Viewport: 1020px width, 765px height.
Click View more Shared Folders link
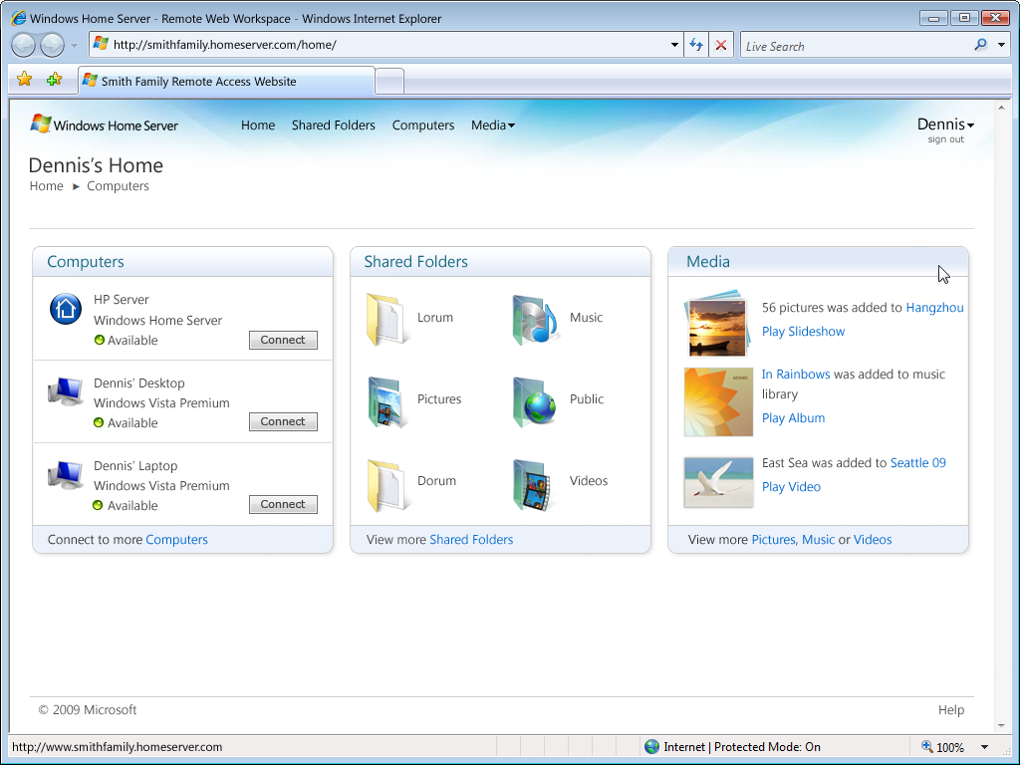[x=471, y=539]
